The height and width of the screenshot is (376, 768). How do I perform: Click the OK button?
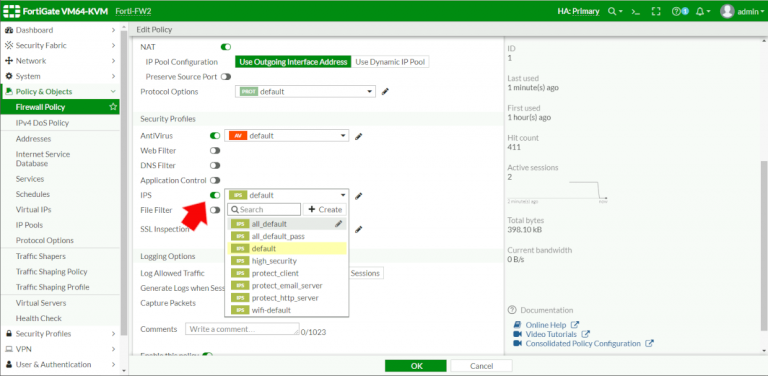pyautogui.click(x=416, y=366)
